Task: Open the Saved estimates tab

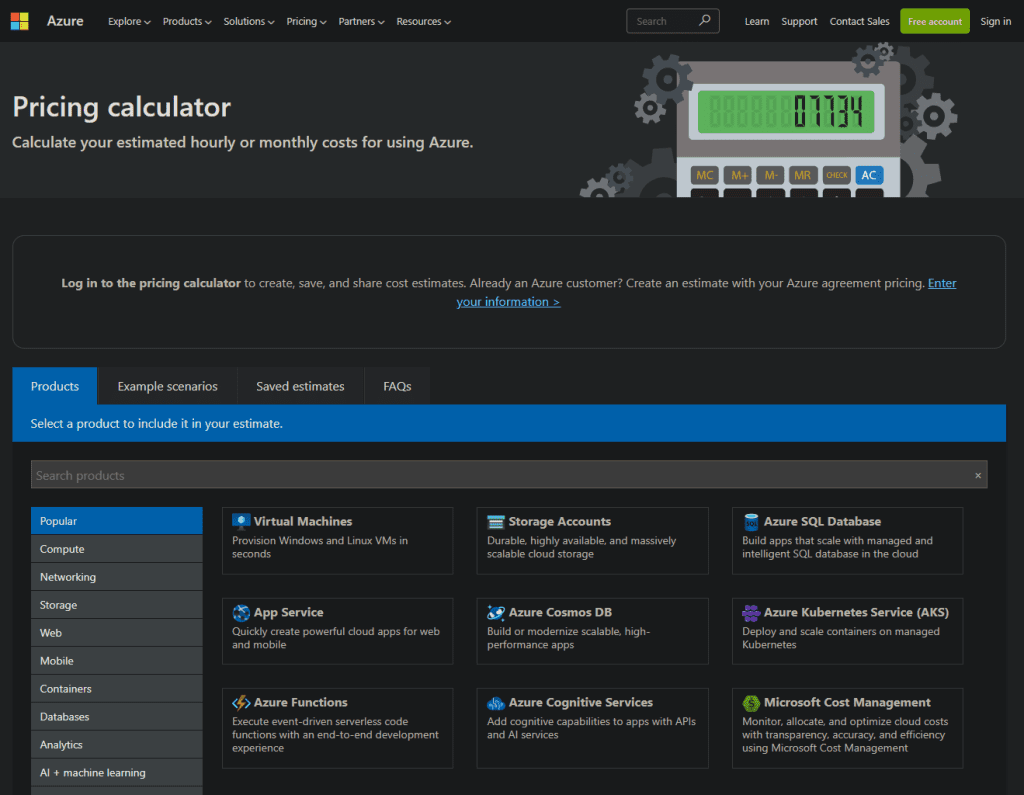Action: [300, 386]
